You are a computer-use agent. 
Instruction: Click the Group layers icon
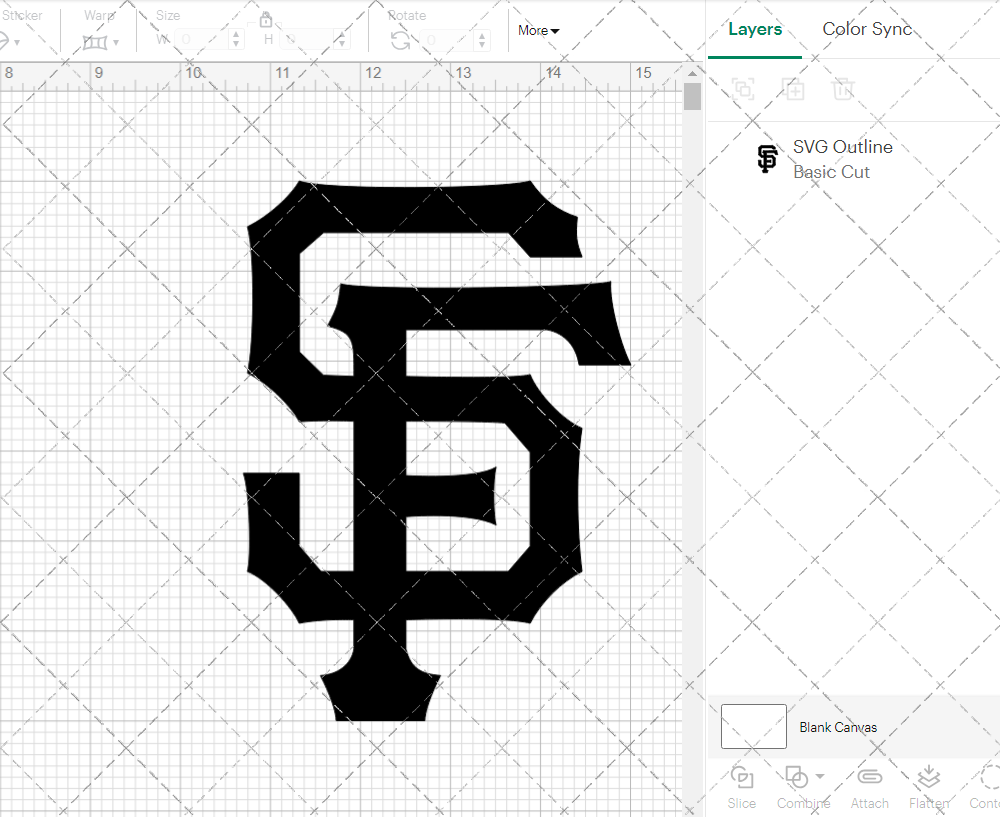coord(743,89)
